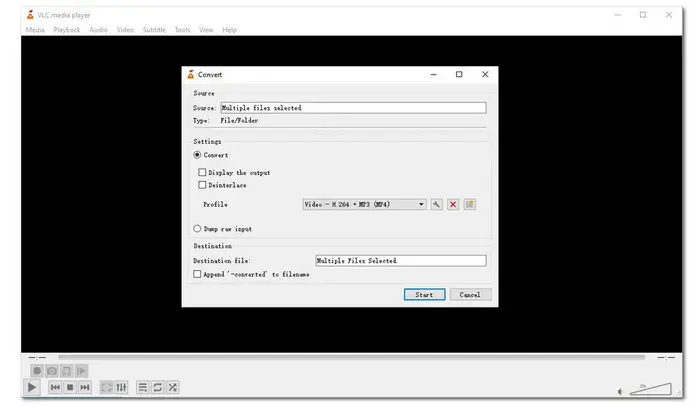Open the Video menu

(125, 30)
